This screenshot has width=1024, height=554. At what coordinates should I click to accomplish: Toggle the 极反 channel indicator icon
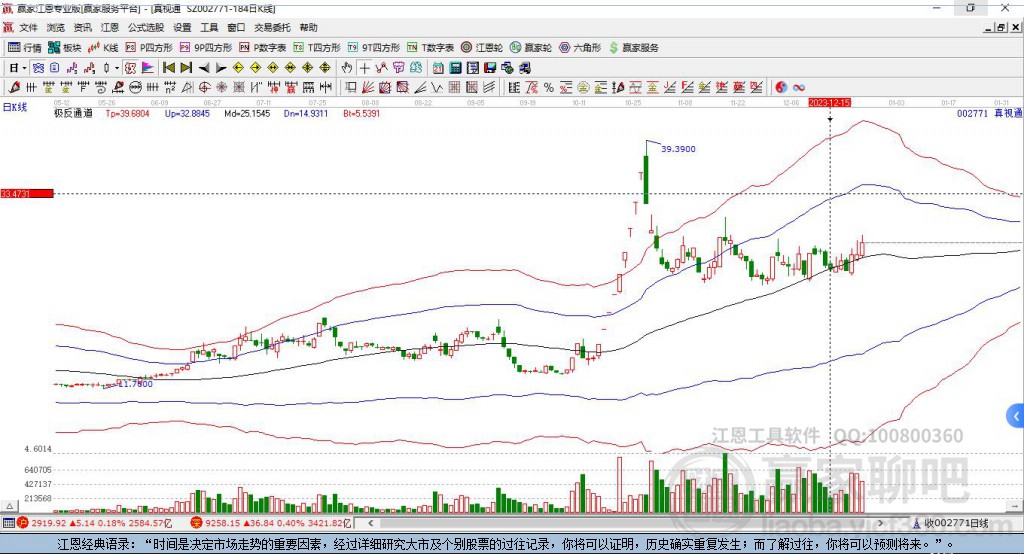(x=131, y=68)
